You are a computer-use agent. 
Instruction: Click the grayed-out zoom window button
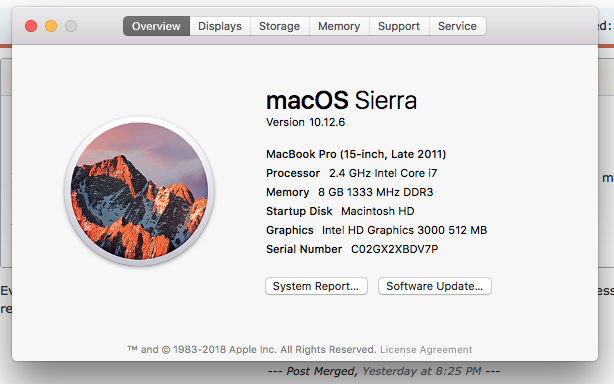pyautogui.click(x=71, y=26)
